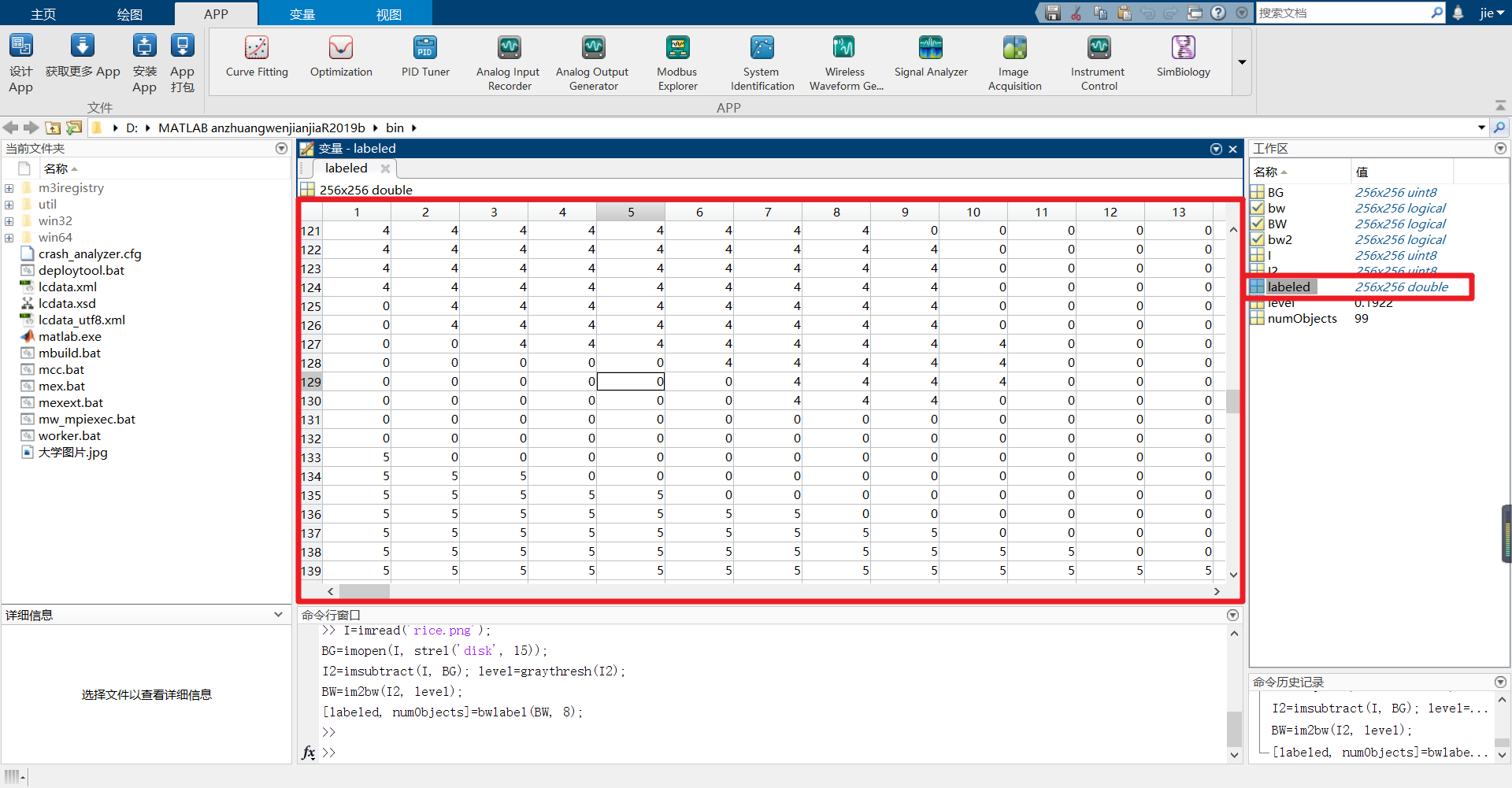Image resolution: width=1512 pixels, height=788 pixels.
Task: Open the SimBiology app
Action: tap(1183, 59)
